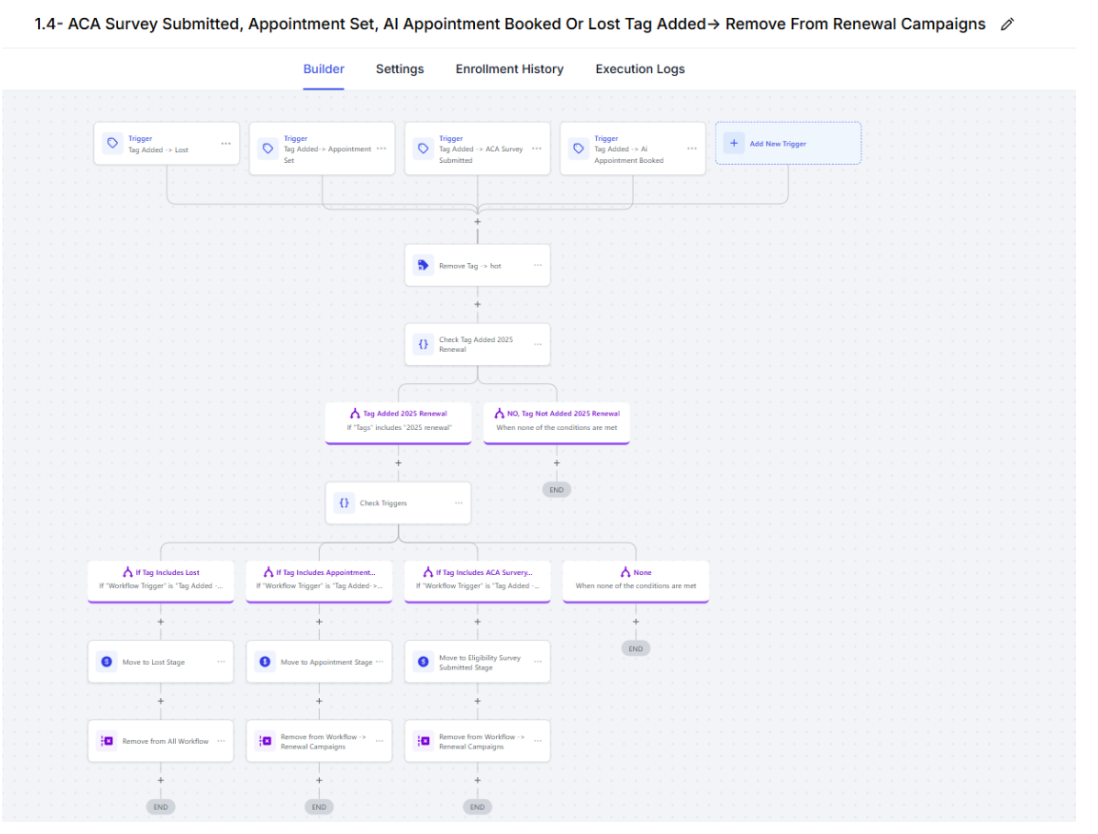Click curly braces icon on Check Tag Added 2025 Renewal

coord(424,344)
